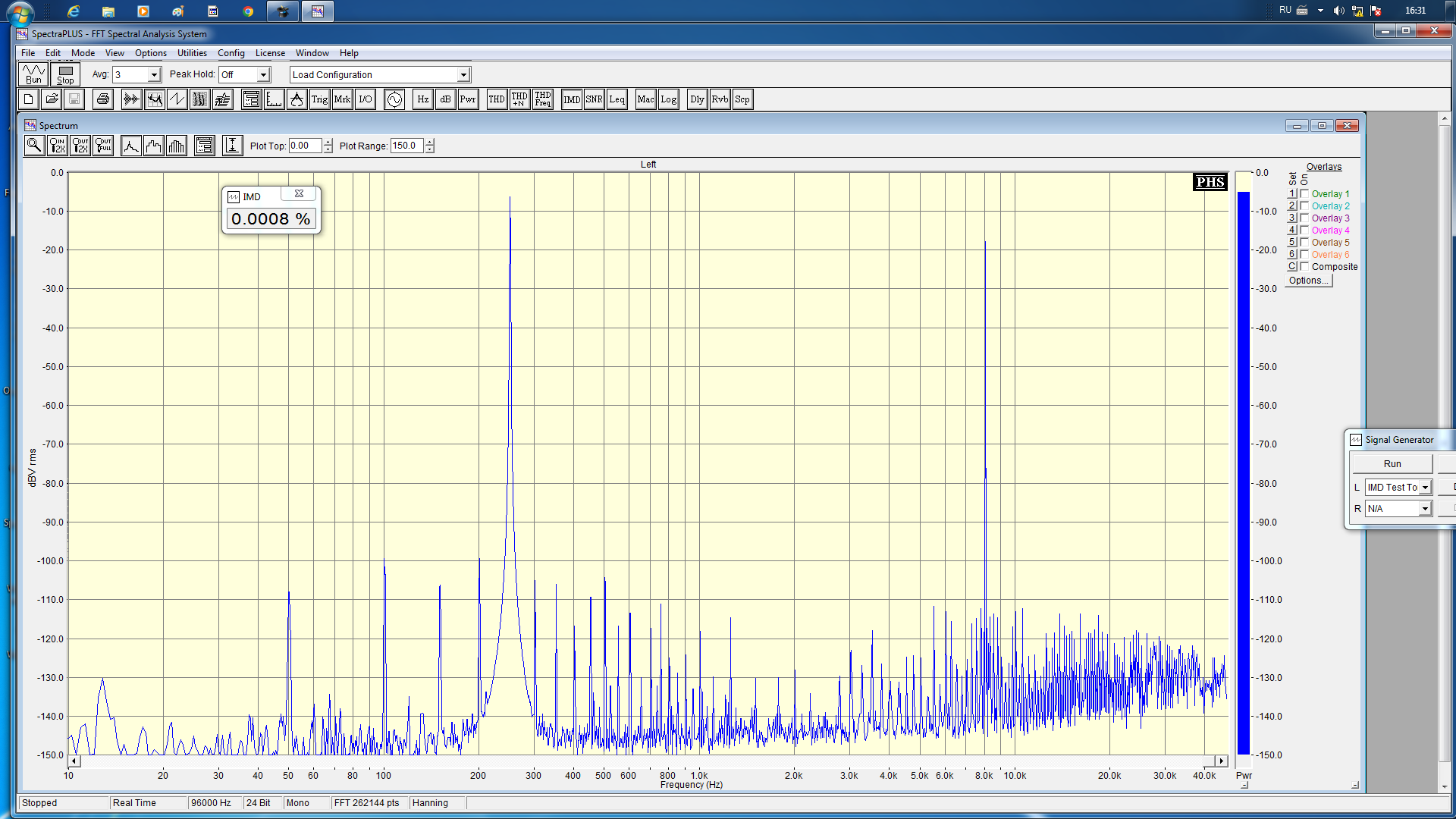Viewport: 1456px width, 819px height.
Task: Click the Trig trigger toolbar button
Action: 320,99
